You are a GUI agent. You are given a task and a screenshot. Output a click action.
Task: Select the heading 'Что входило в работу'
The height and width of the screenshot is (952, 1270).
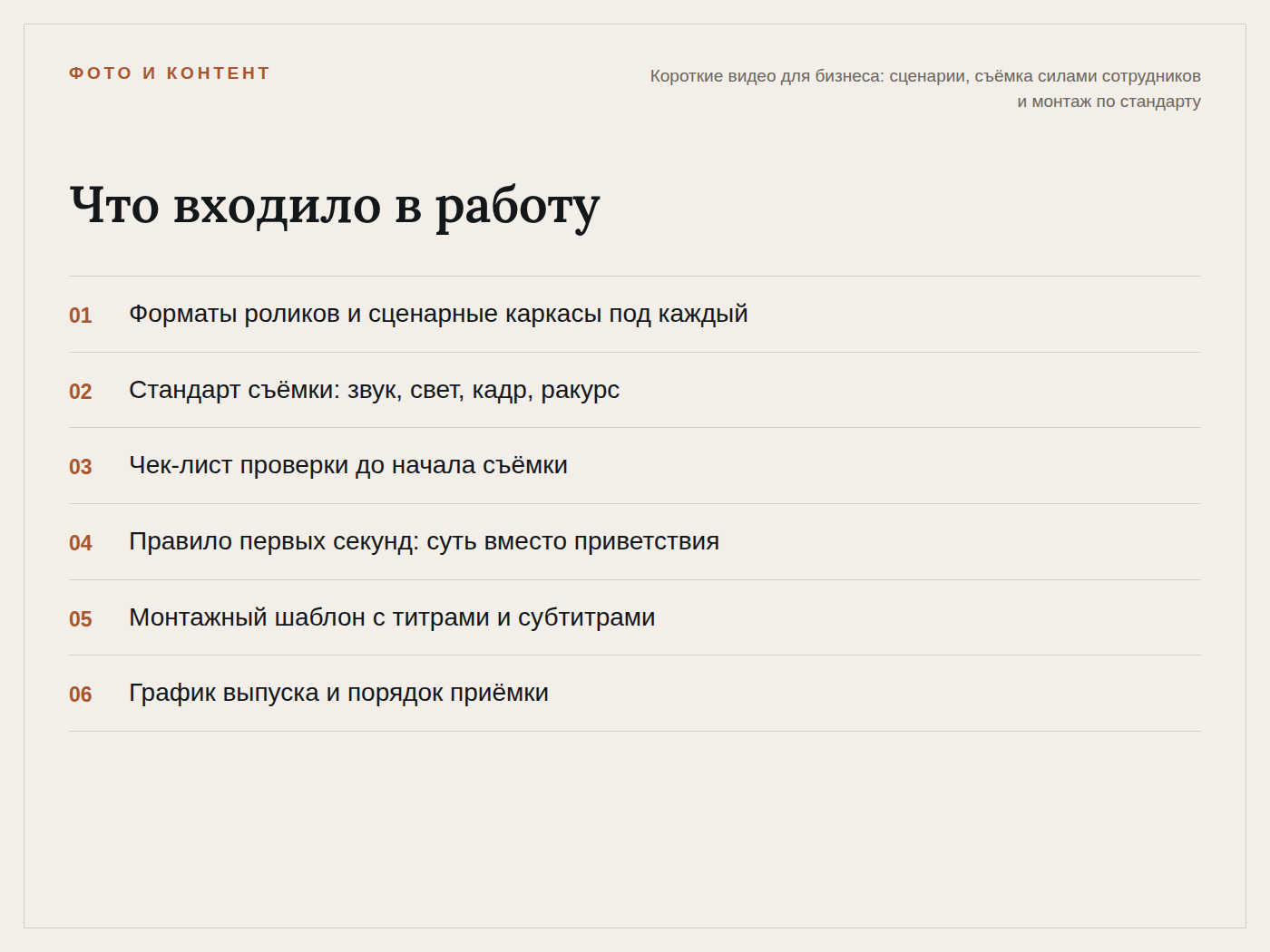tap(335, 206)
